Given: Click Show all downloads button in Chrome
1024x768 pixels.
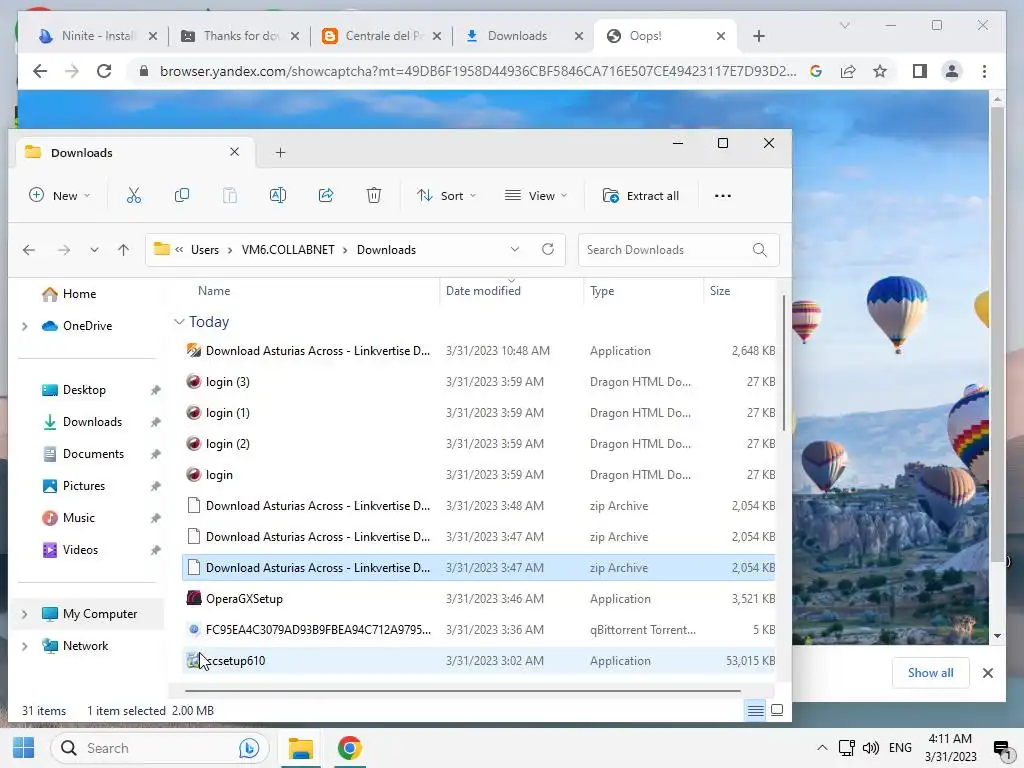Looking at the screenshot, I should click(x=930, y=673).
